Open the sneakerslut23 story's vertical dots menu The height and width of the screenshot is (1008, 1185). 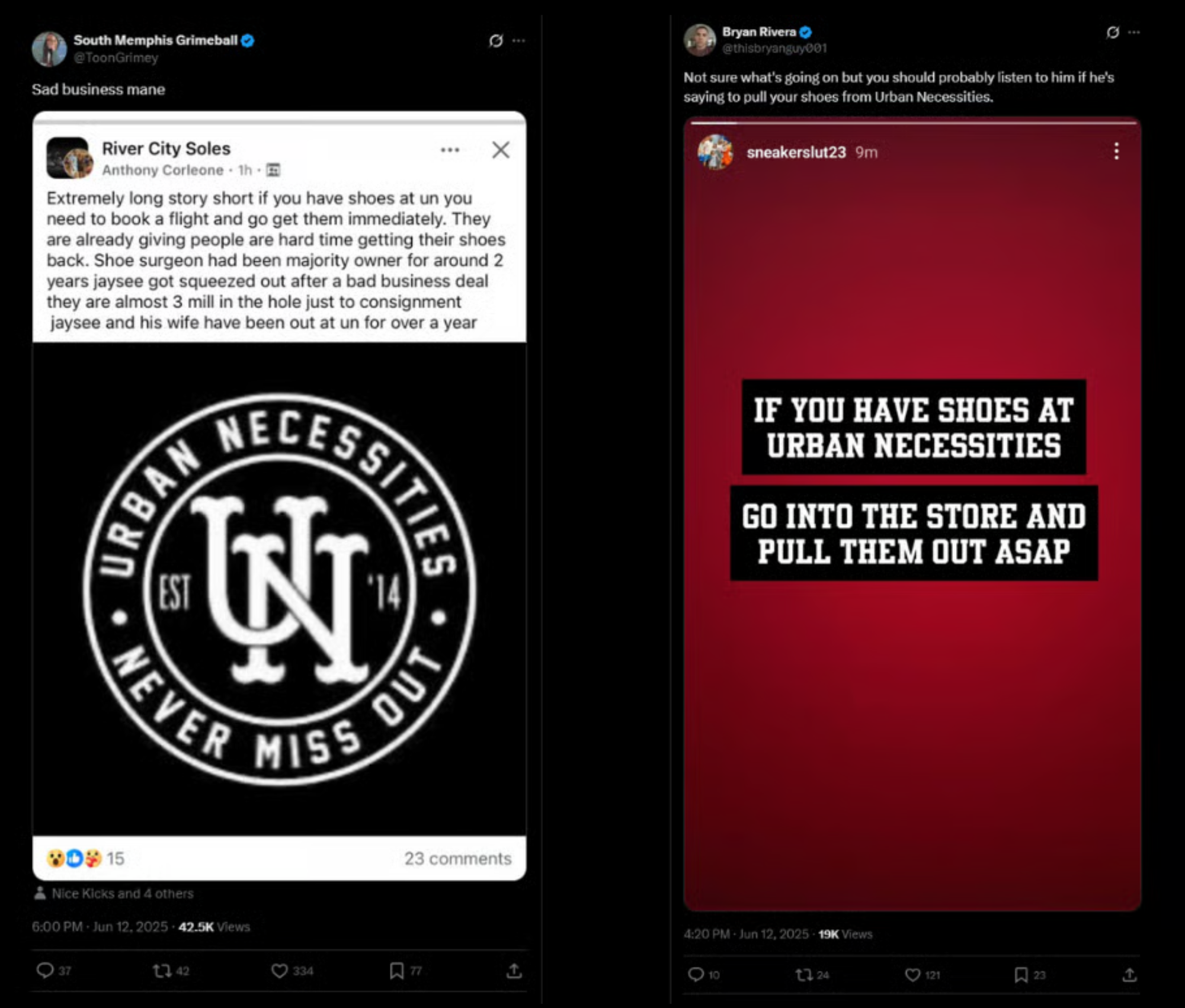click(1116, 152)
